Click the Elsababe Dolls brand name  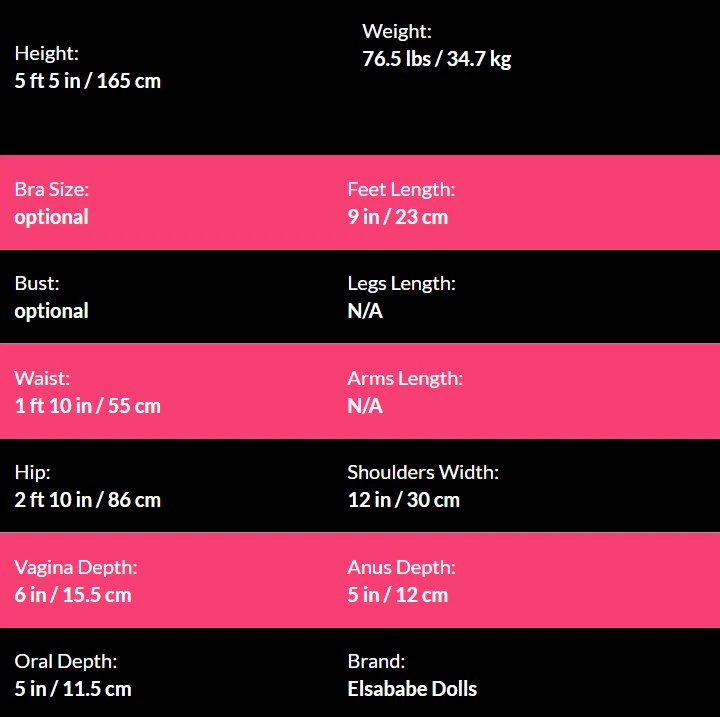point(412,689)
